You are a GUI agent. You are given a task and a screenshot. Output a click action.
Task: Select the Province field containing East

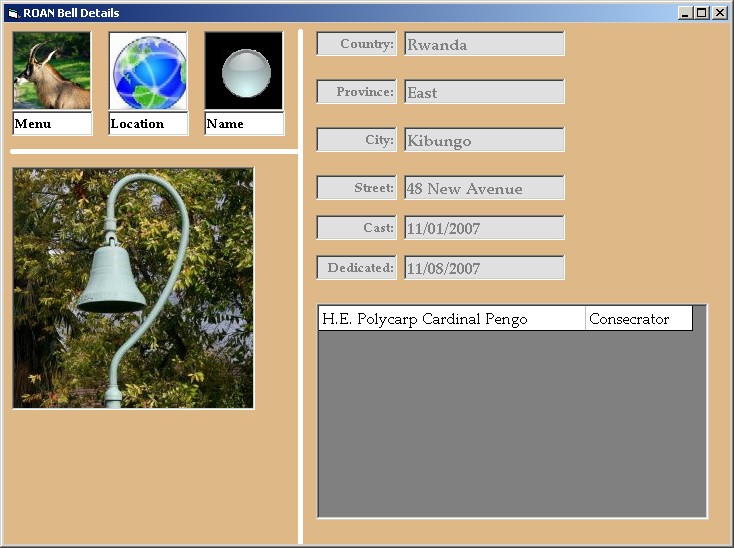[484, 92]
